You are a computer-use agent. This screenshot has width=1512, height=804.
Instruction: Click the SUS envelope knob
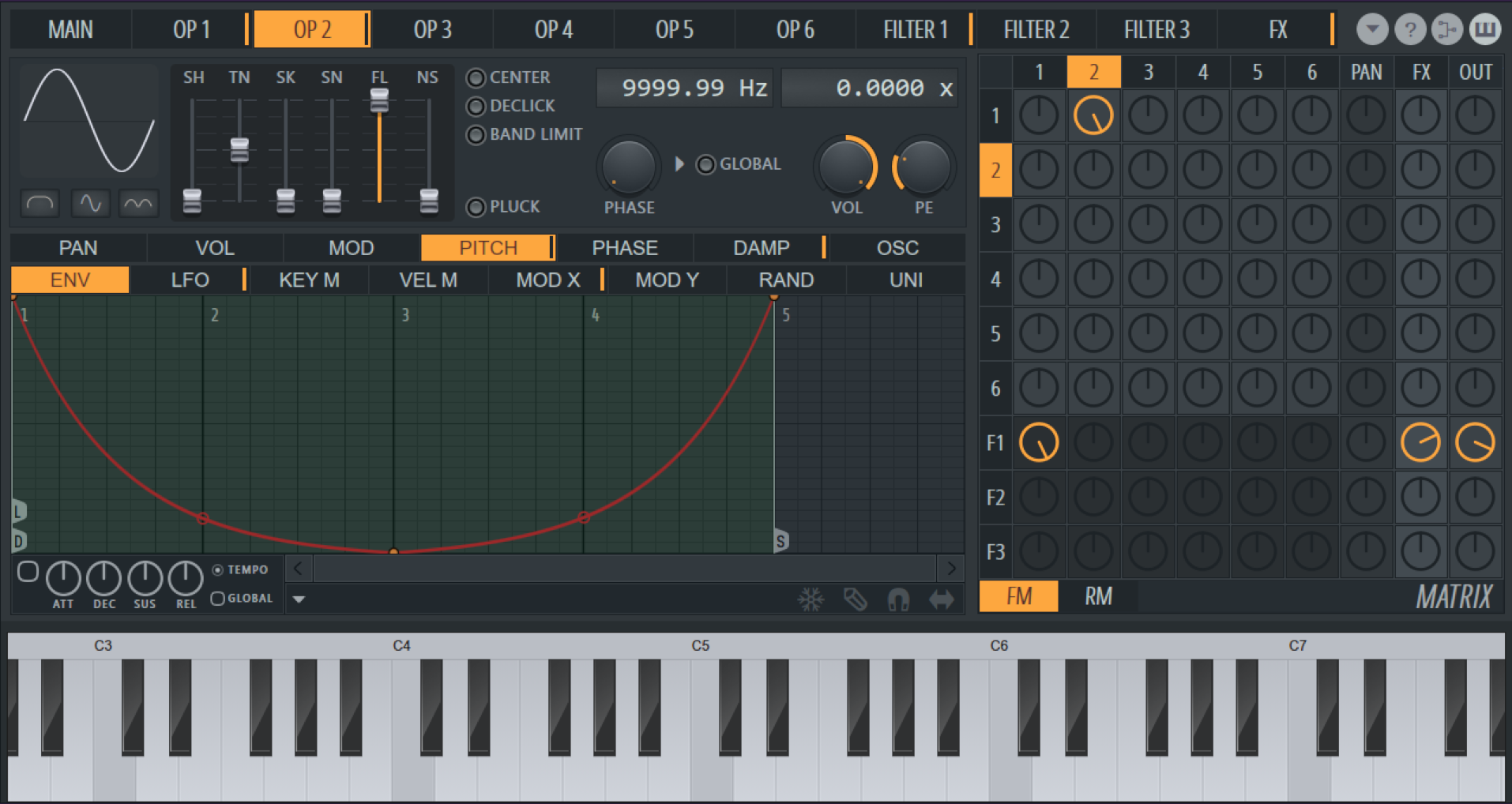[x=145, y=579]
